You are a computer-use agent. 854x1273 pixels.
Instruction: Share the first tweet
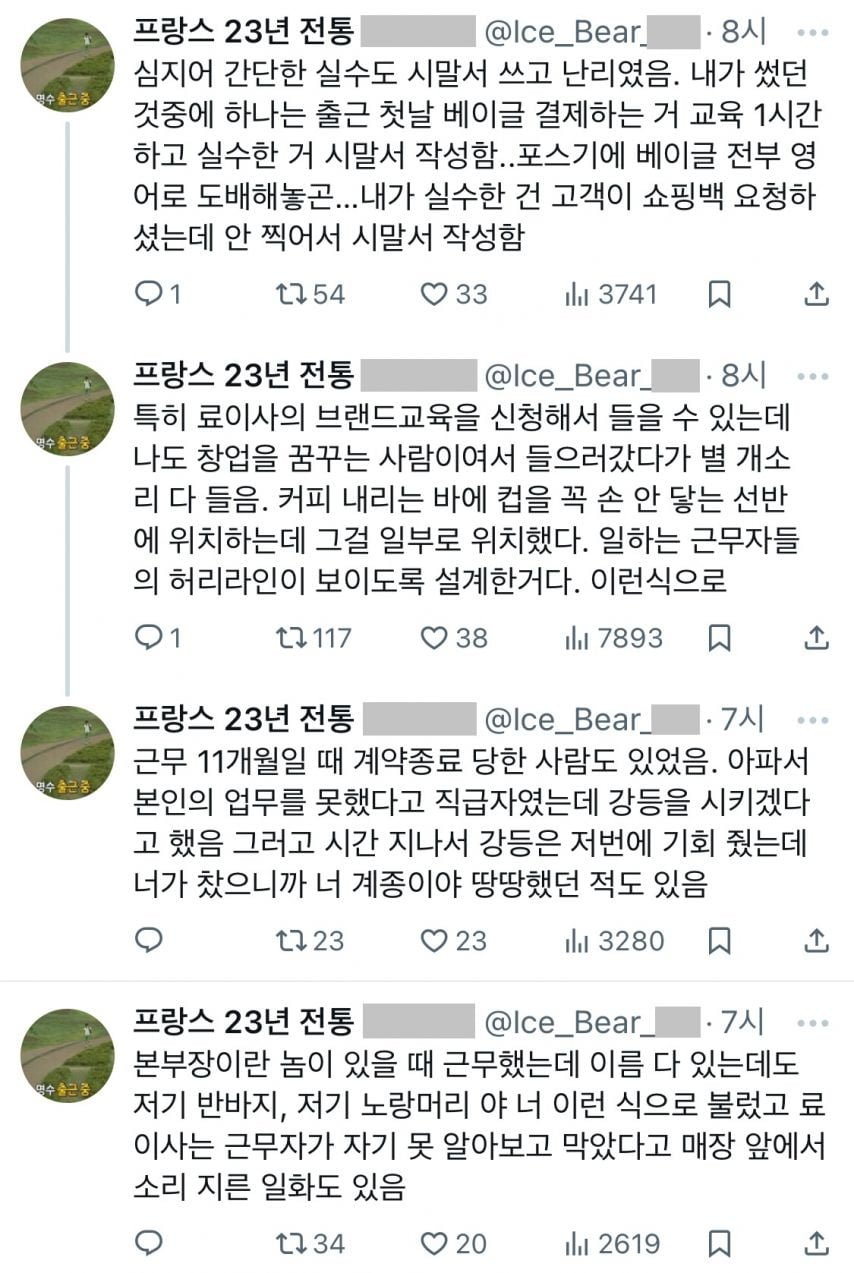click(x=816, y=293)
